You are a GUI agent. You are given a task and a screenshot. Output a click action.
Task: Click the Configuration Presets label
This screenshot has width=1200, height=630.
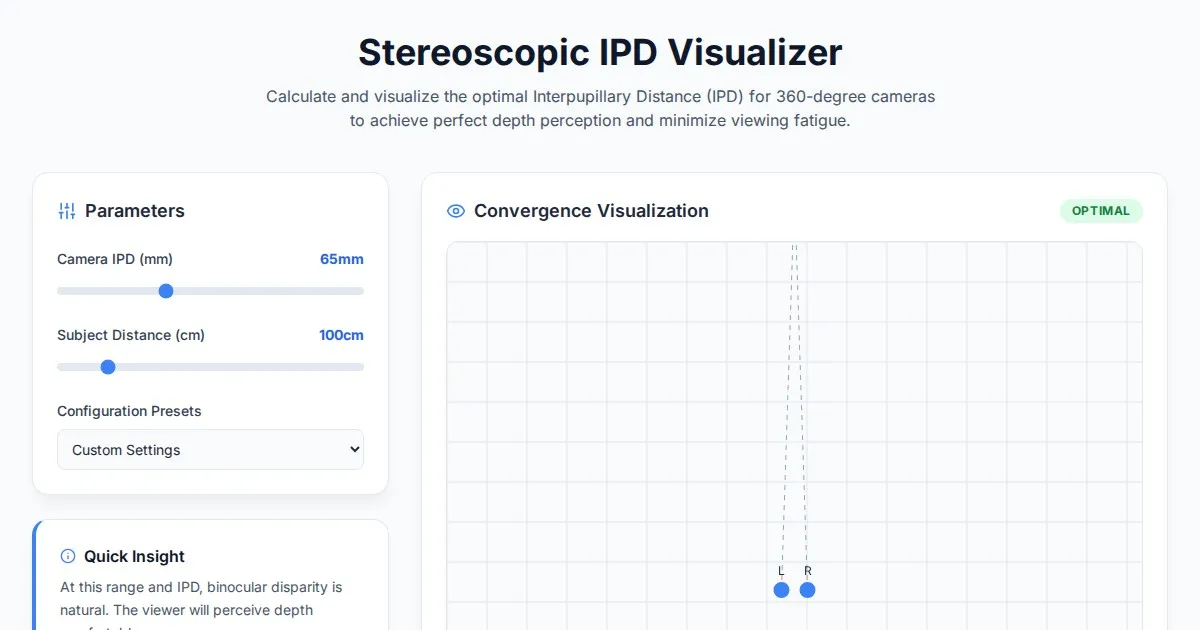point(129,411)
